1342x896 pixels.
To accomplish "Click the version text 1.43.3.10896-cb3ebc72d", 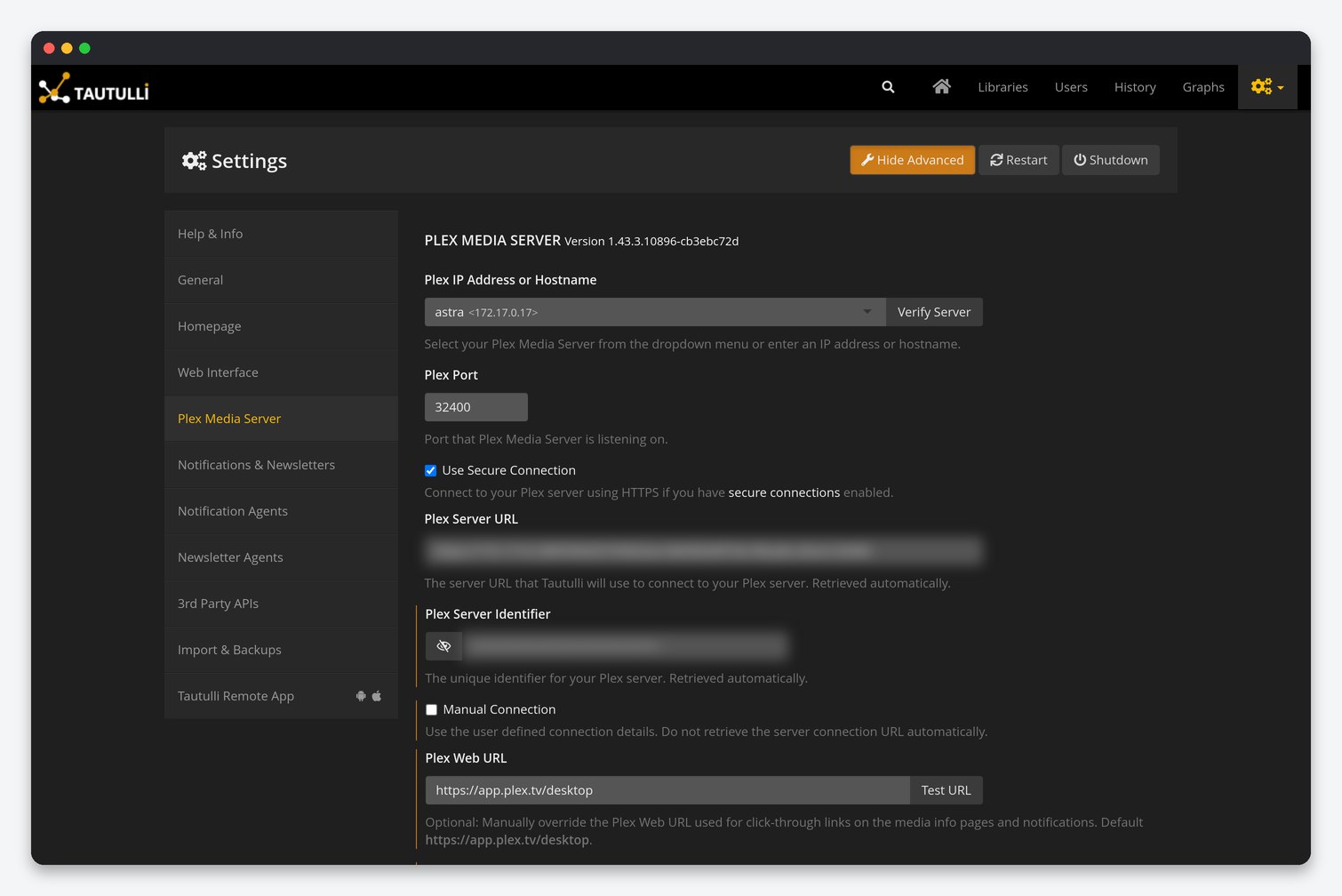I will [674, 242].
